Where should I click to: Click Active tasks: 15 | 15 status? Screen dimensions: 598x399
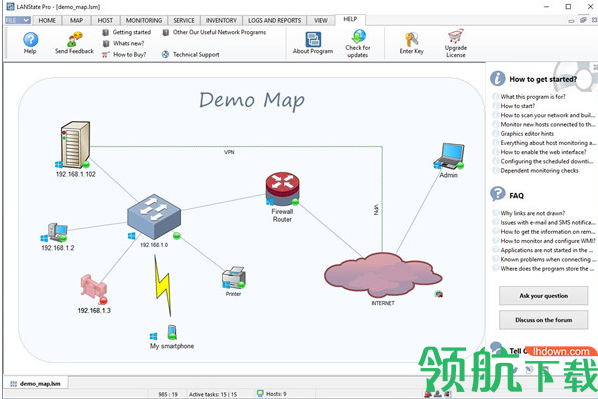point(213,394)
